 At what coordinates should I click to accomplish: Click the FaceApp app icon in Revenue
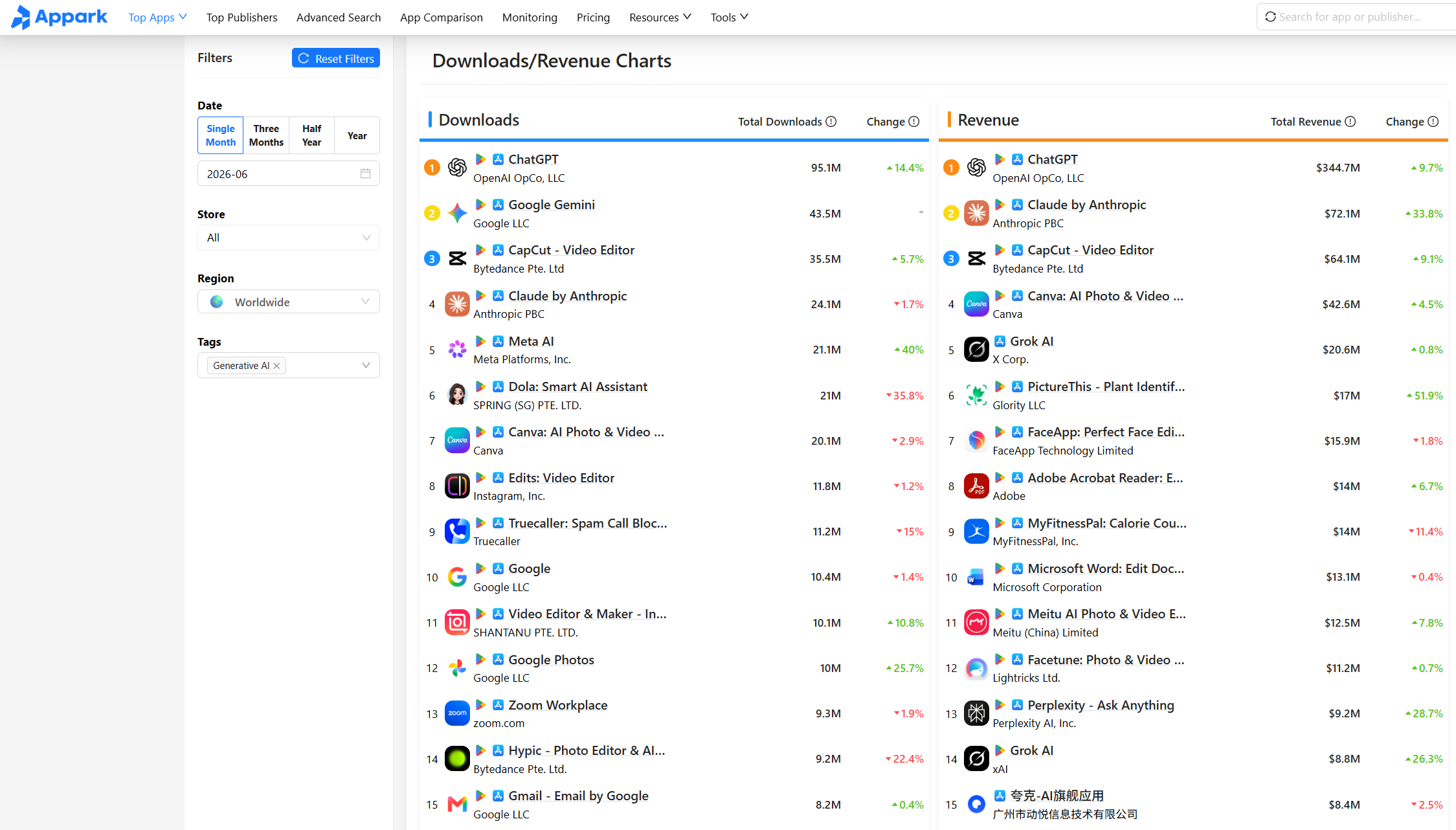click(x=976, y=441)
